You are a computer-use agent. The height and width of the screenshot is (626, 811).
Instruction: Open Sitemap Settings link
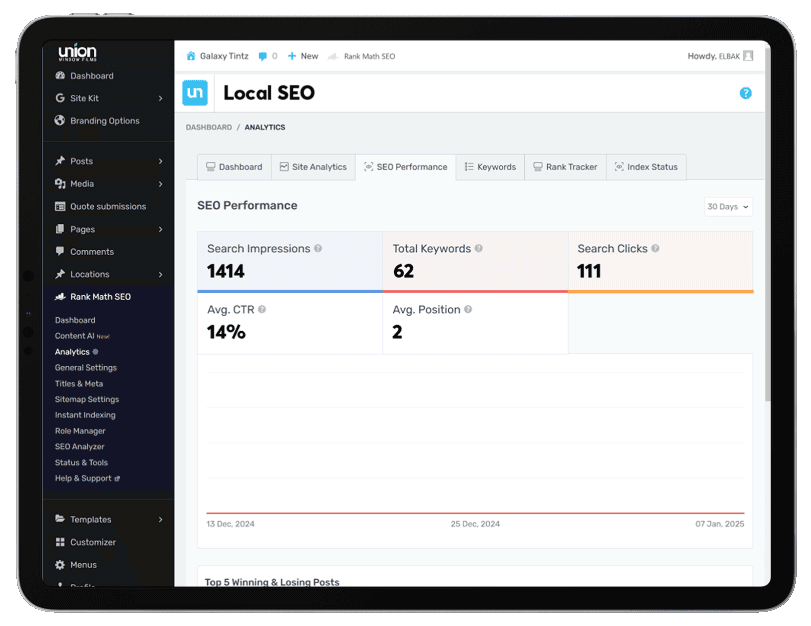87,399
